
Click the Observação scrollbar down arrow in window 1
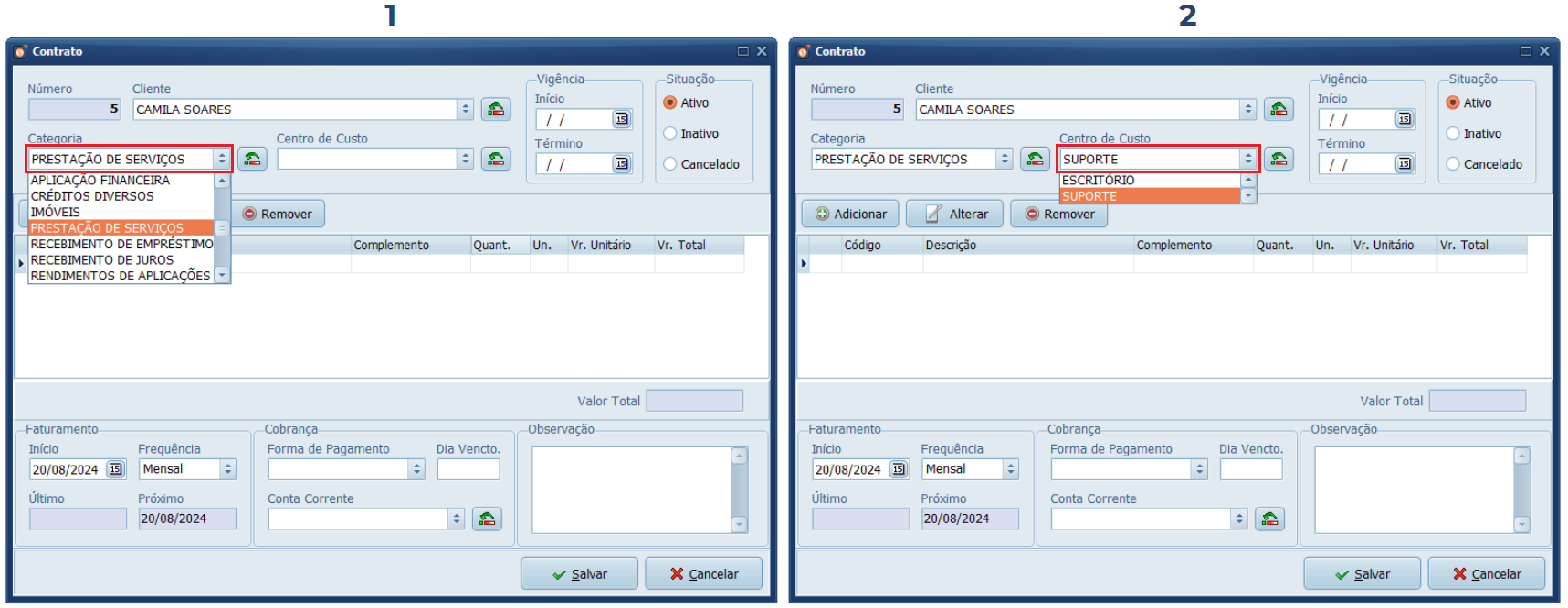740,525
